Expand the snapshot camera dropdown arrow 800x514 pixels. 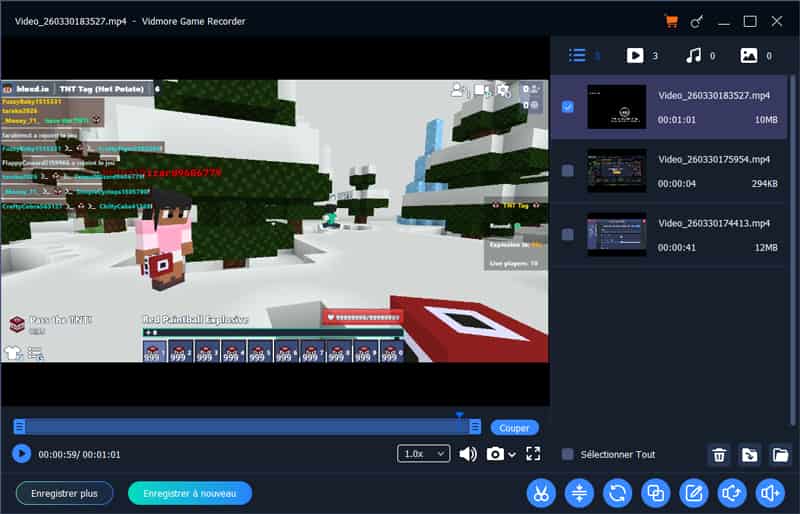pyautogui.click(x=512, y=455)
